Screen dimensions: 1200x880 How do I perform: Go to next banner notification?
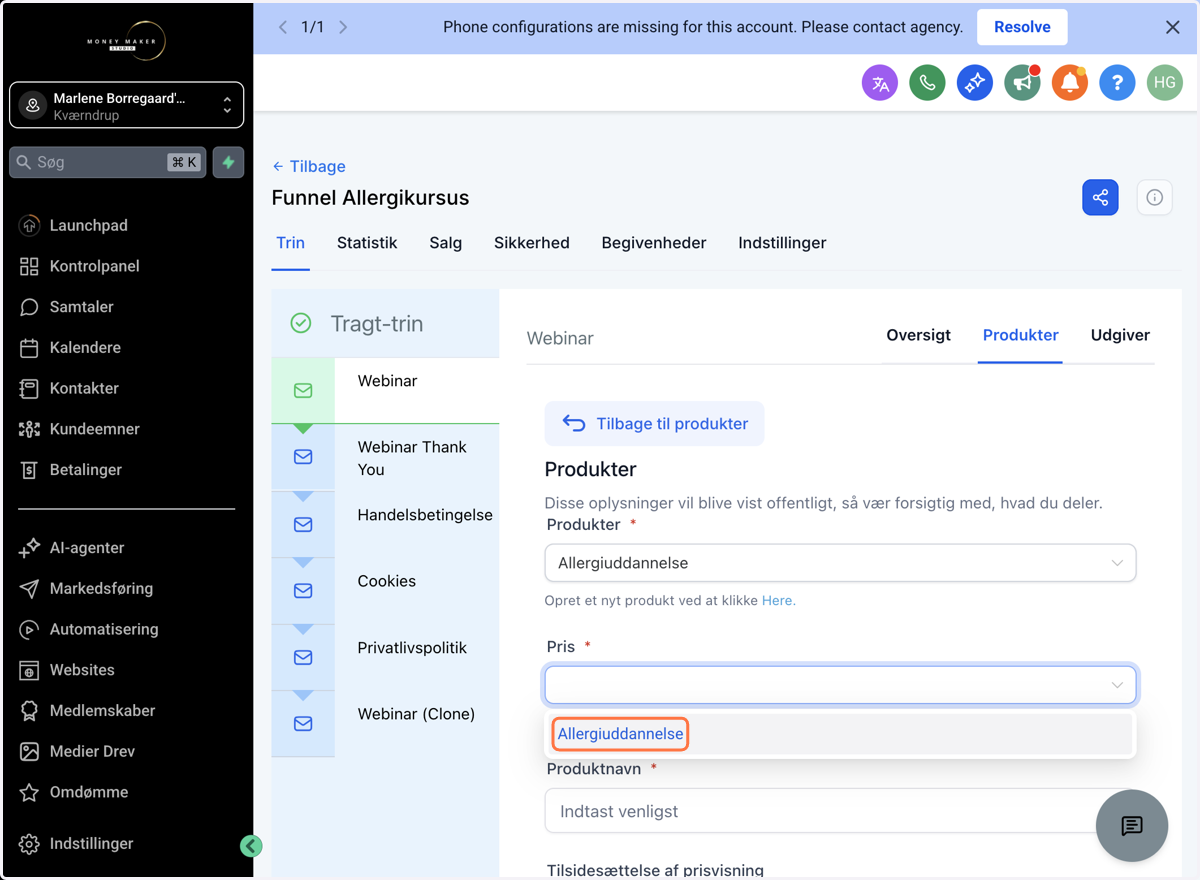[x=343, y=27]
